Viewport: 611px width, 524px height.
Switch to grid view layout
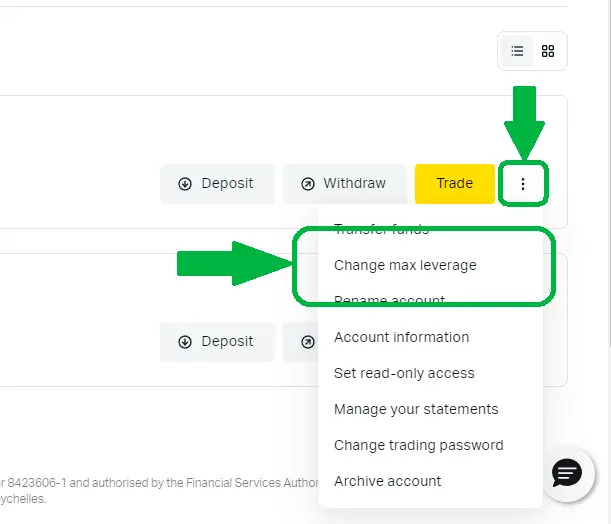(548, 51)
